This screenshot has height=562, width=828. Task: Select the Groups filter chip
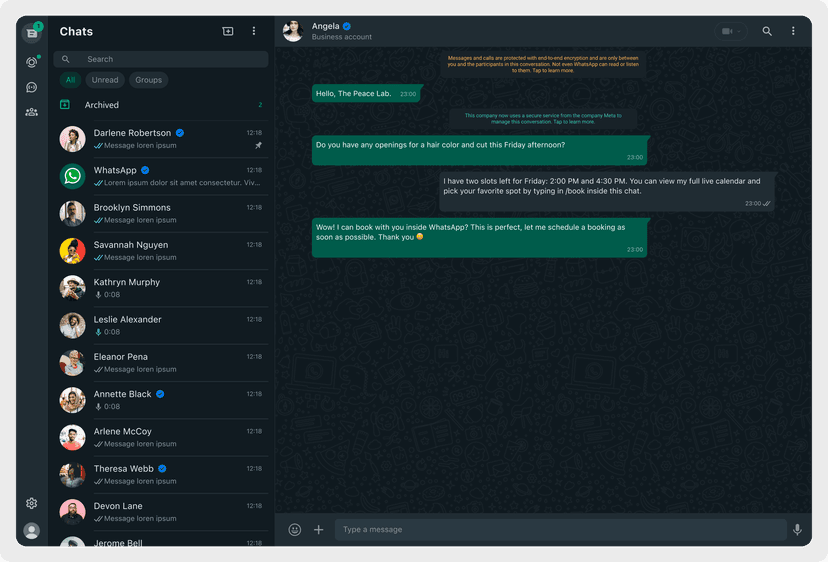(148, 80)
